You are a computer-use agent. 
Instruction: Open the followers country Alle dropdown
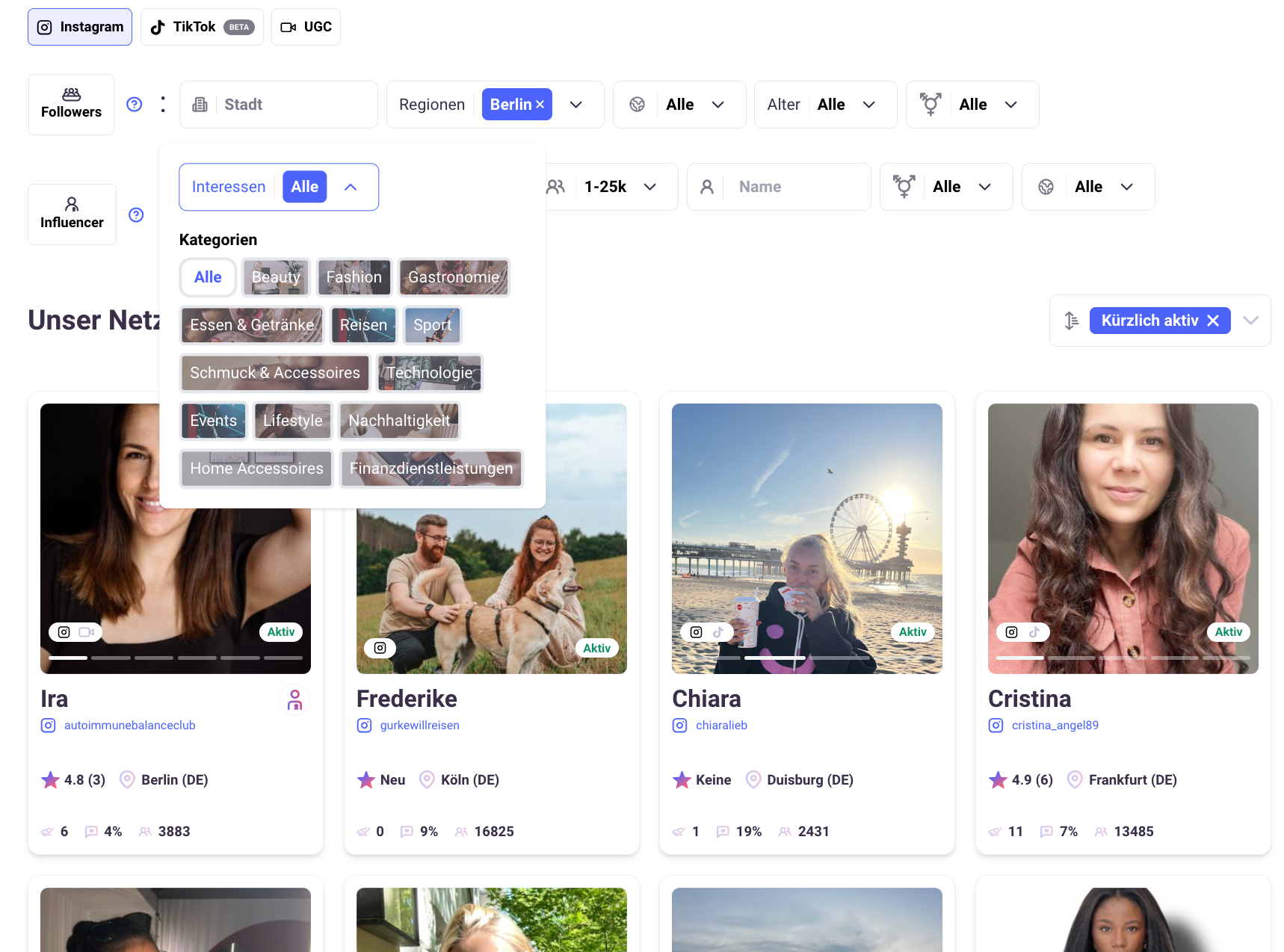(x=679, y=105)
